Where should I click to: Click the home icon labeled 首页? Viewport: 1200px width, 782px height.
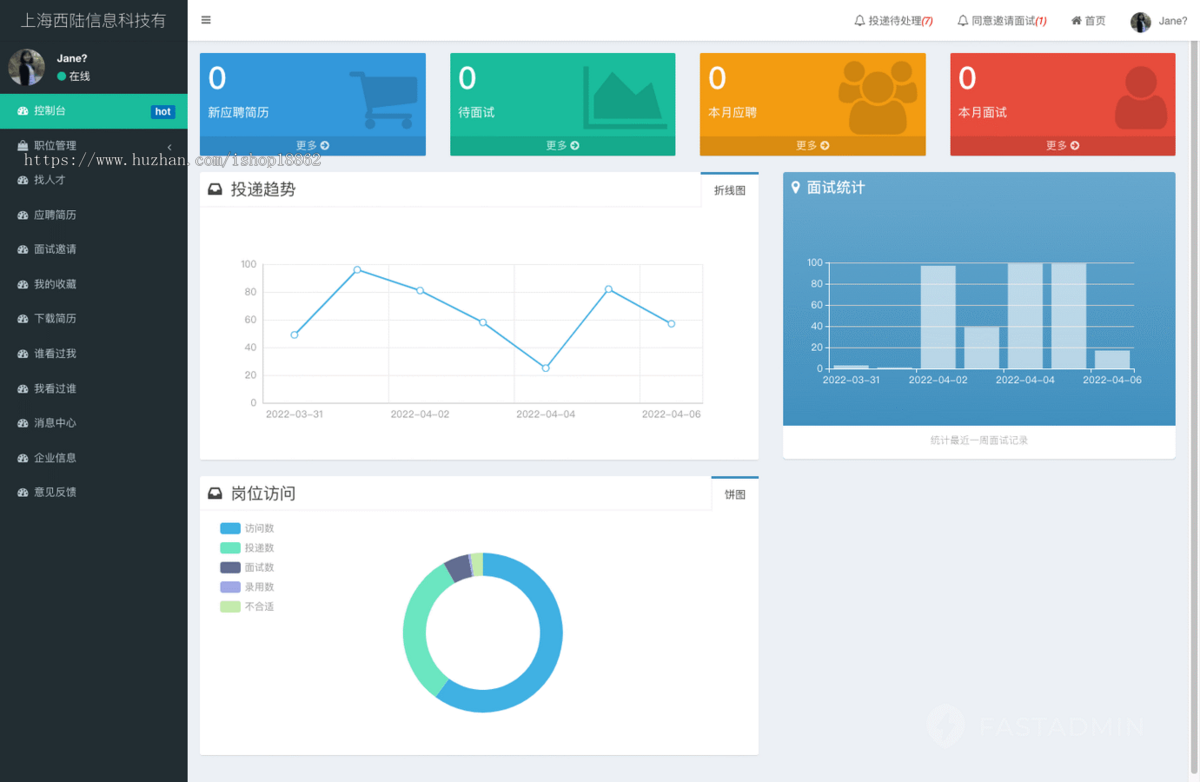pos(1076,21)
